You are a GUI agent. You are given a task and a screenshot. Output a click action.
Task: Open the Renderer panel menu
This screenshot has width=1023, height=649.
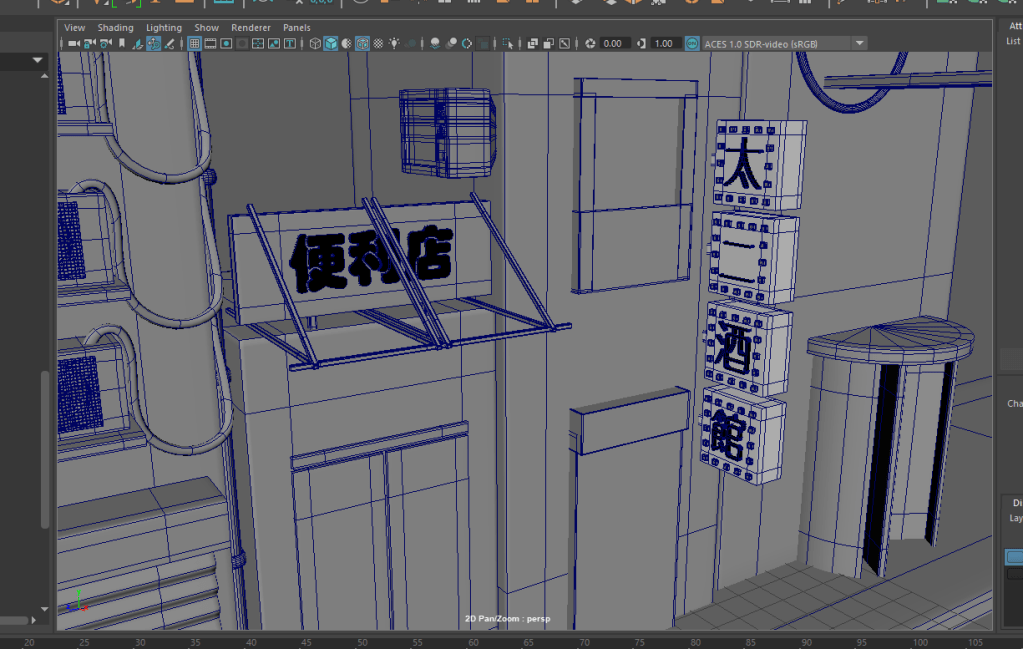tap(250, 28)
